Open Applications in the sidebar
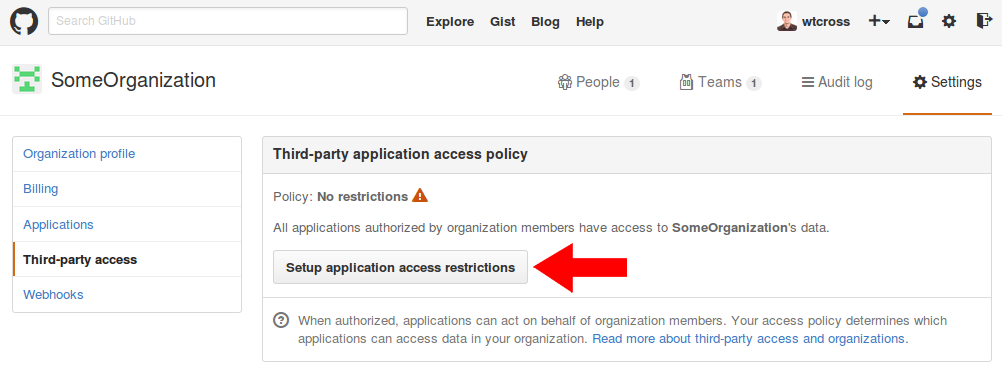 127,225
